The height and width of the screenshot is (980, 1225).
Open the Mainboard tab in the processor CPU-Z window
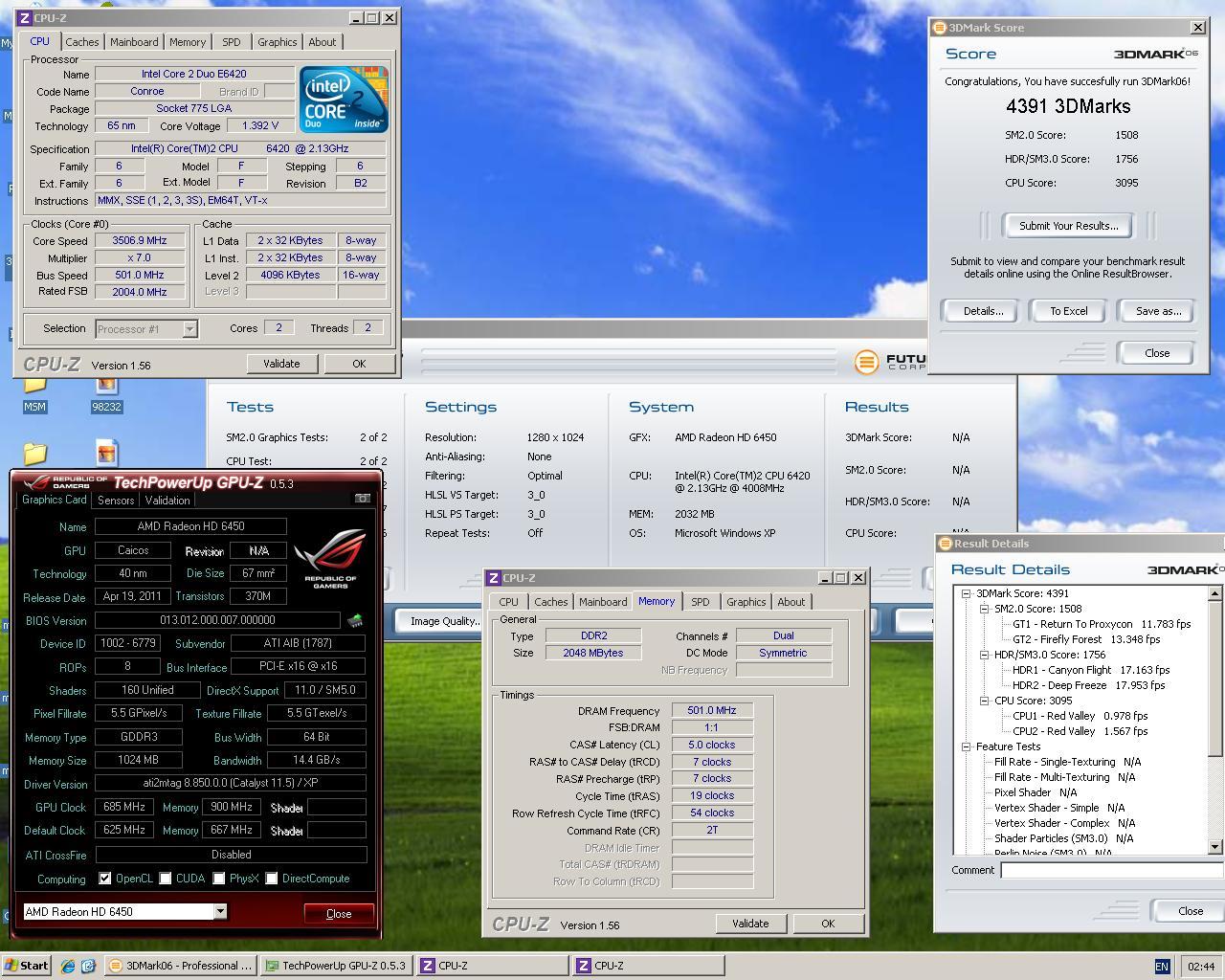click(x=134, y=42)
